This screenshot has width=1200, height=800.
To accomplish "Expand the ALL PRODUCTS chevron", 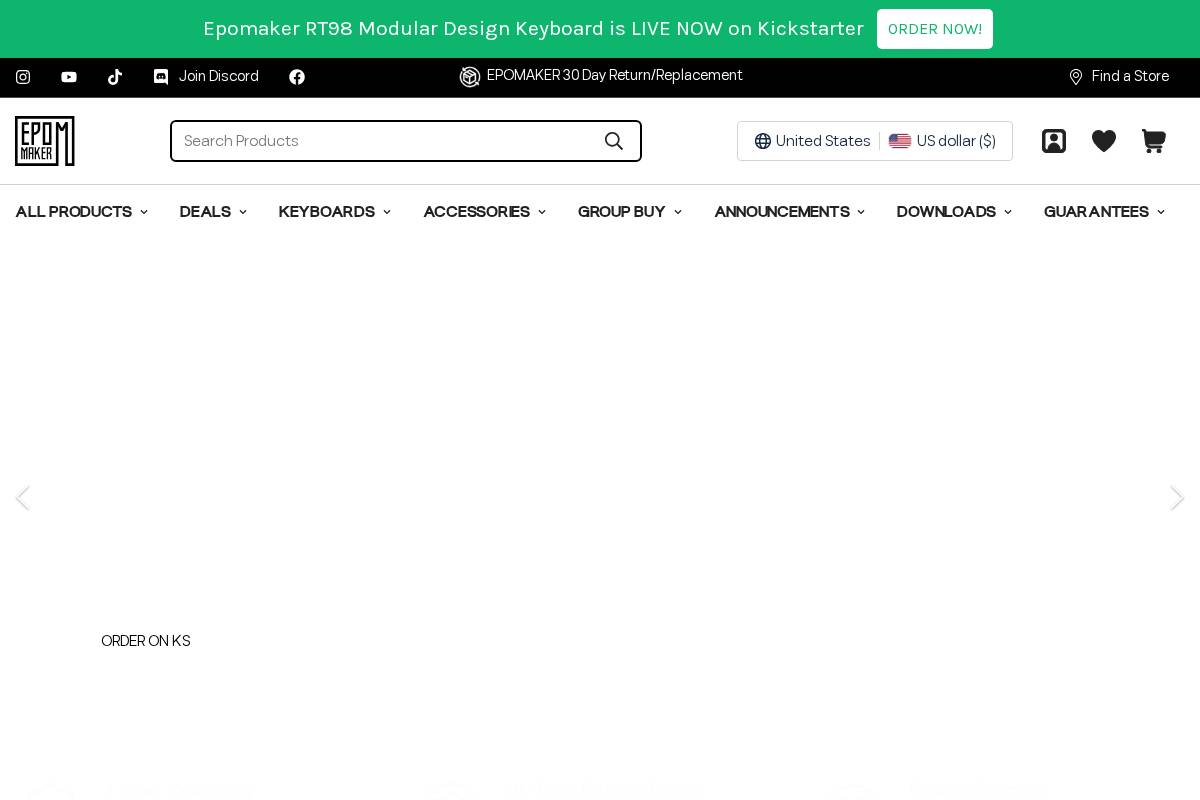I will pos(144,212).
